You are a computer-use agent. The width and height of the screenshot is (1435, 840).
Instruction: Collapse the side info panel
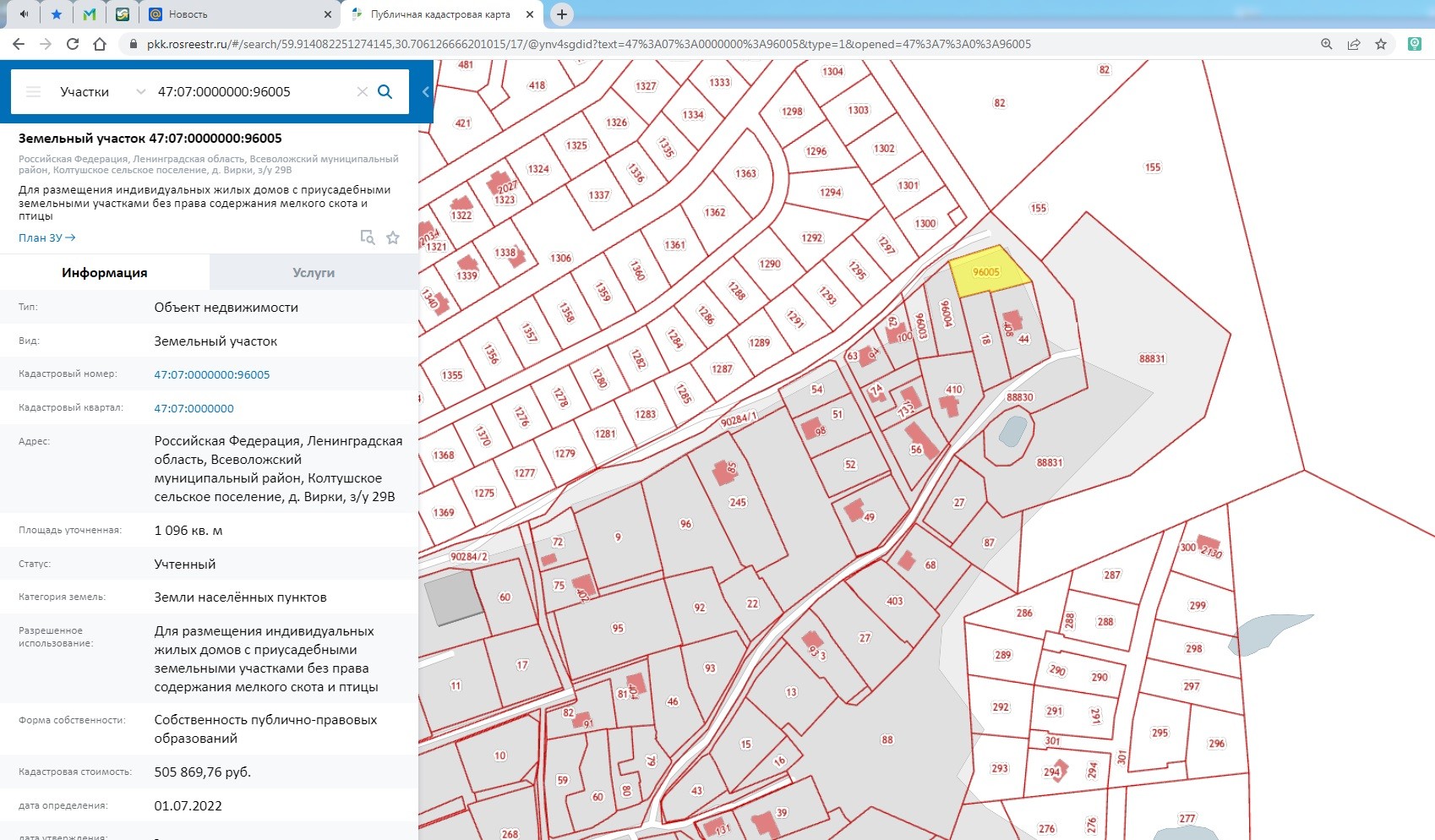[x=426, y=92]
